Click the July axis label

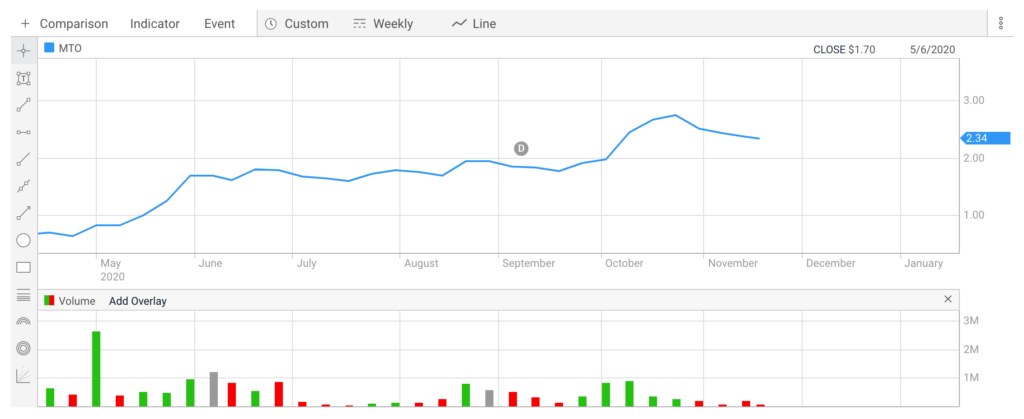tap(306, 264)
